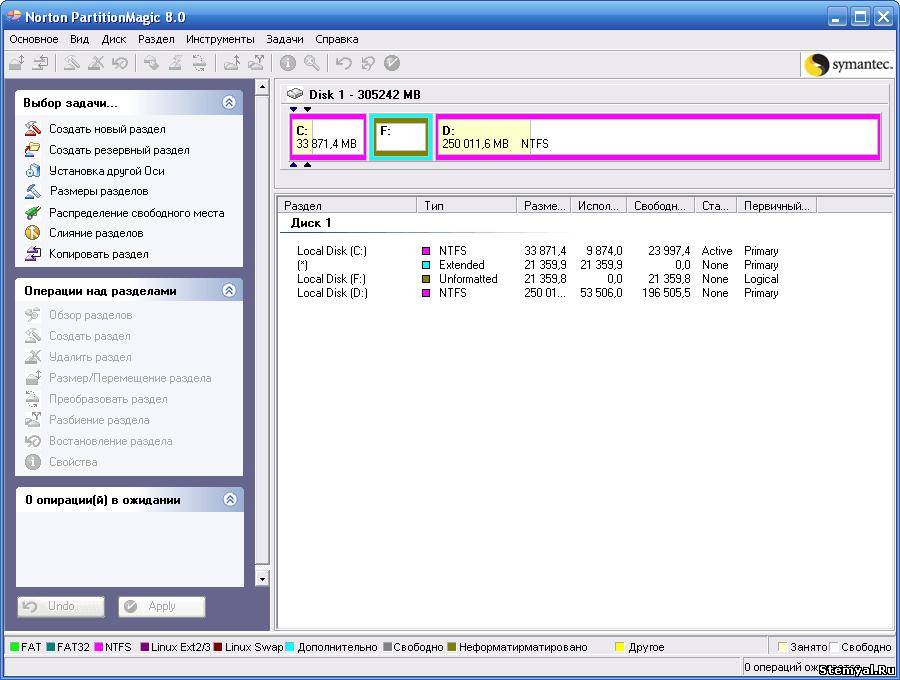Click the Disk 1 hard drive icon
Viewport: 900px width, 680px height.
(x=294, y=94)
